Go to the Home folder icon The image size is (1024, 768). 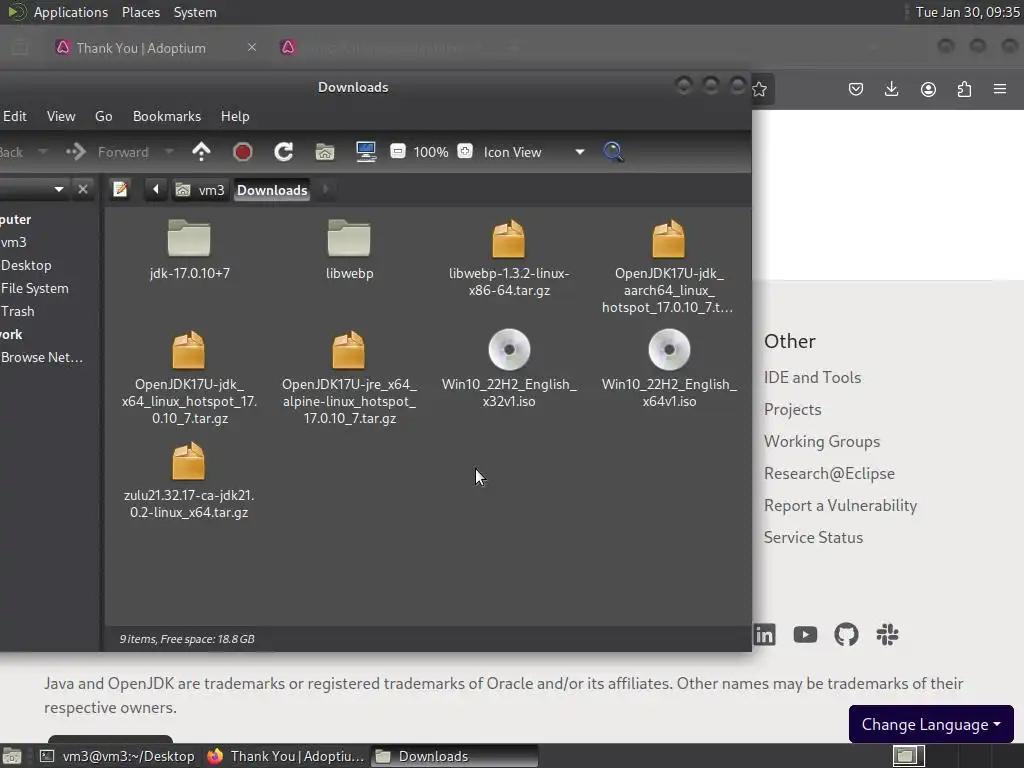point(325,152)
